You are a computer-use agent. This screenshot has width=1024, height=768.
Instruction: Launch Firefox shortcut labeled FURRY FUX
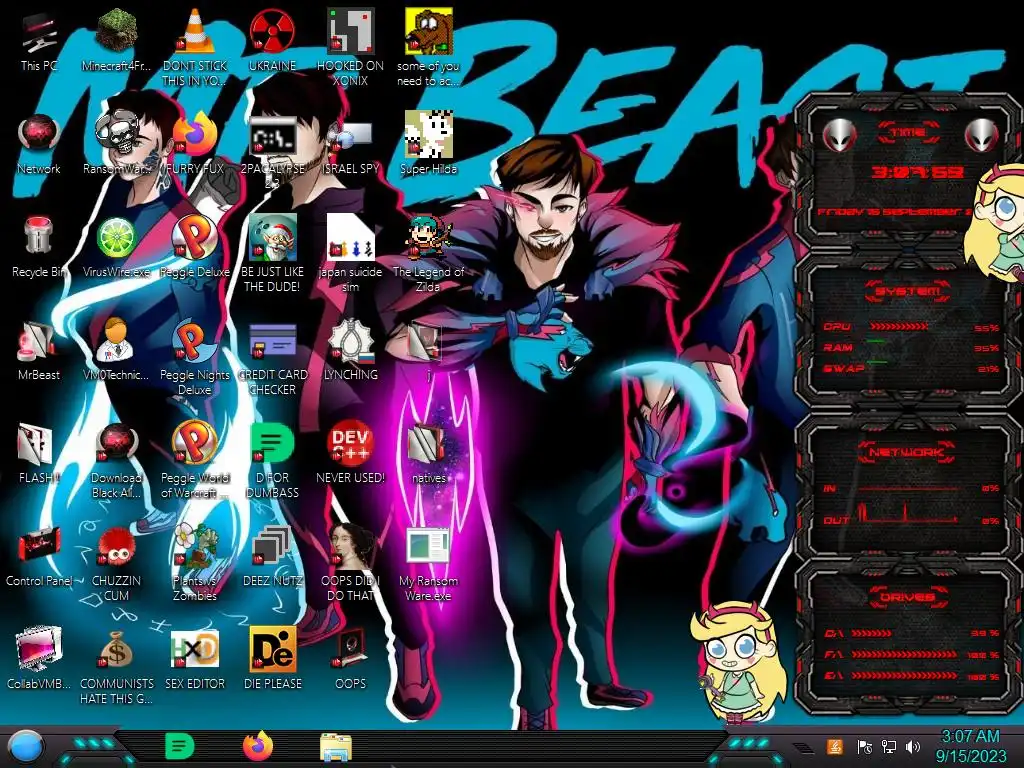194,135
